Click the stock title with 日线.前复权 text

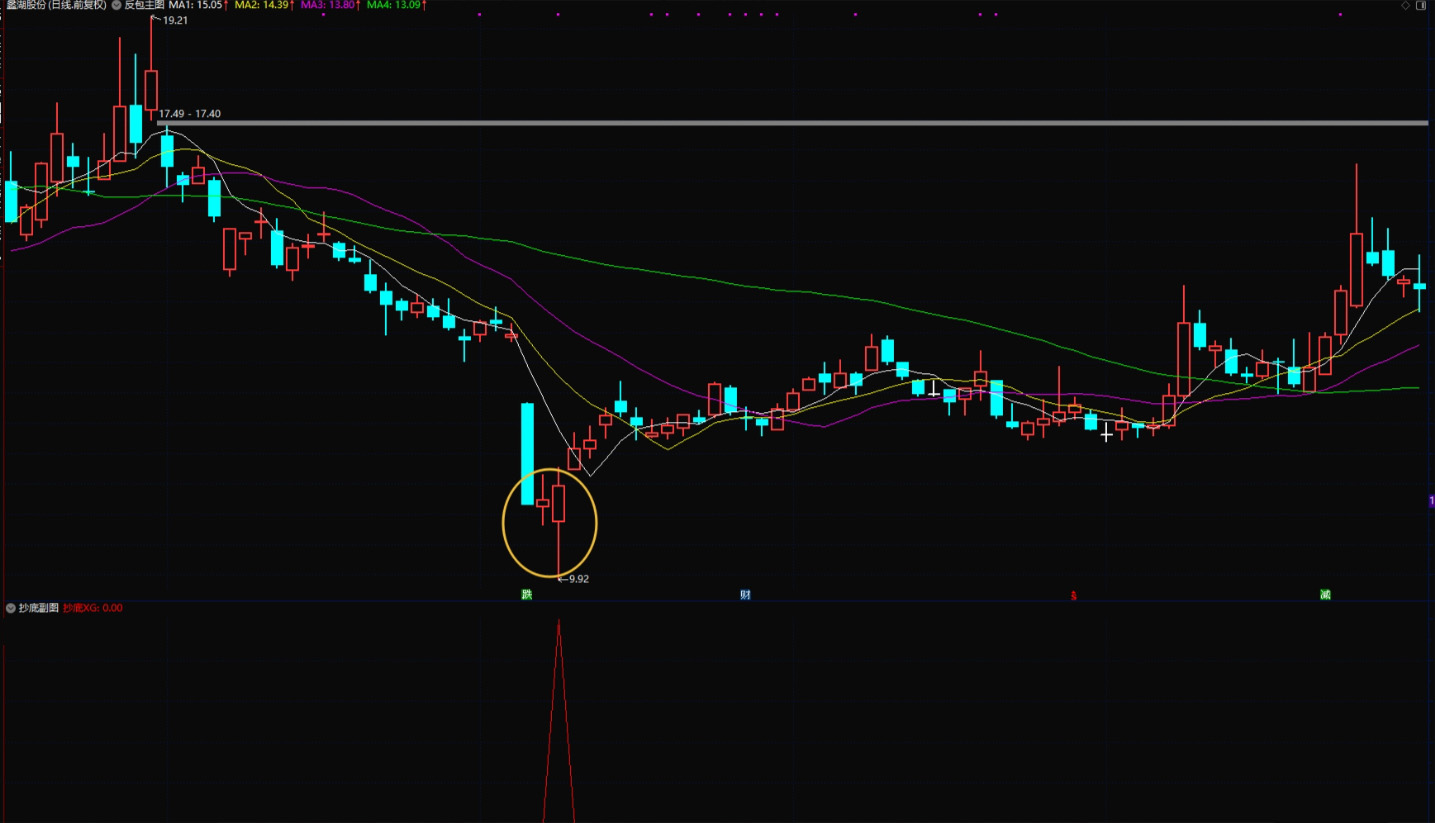click(x=54, y=5)
